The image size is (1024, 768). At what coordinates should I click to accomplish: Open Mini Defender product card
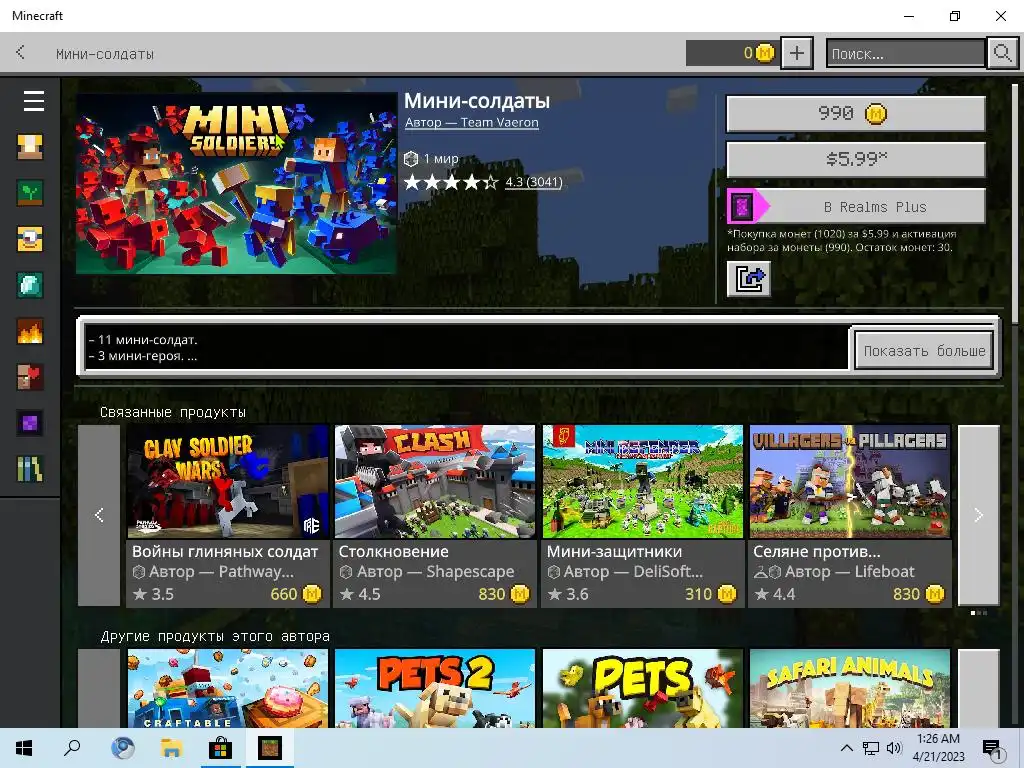point(643,516)
